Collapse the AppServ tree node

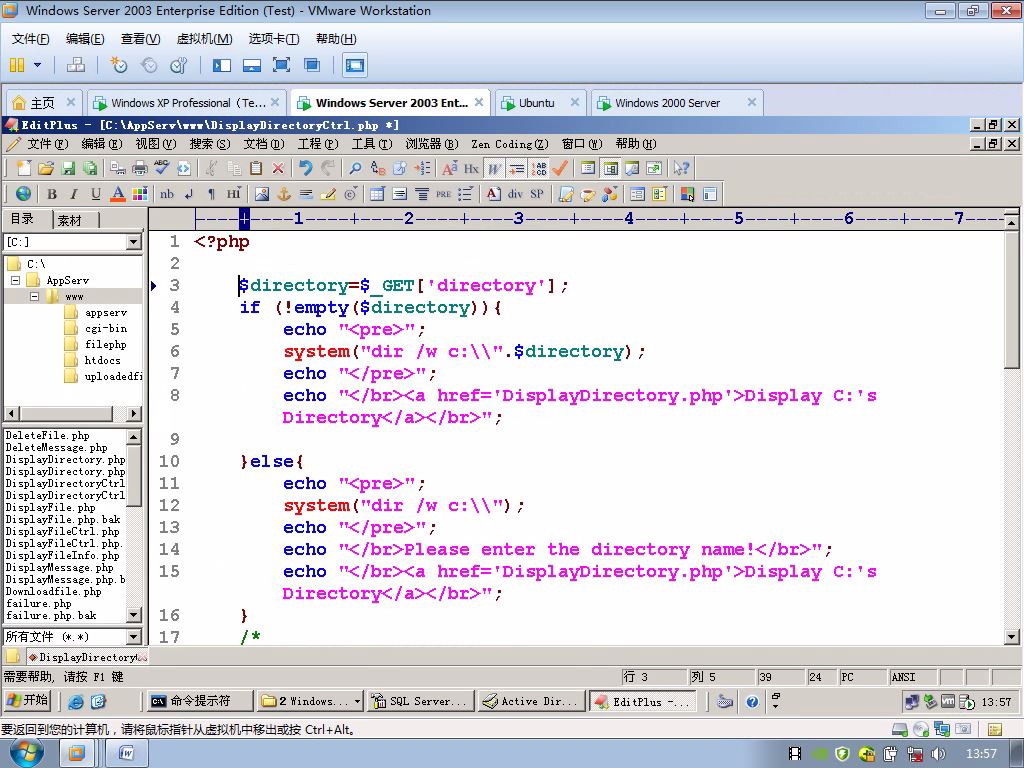click(16, 280)
